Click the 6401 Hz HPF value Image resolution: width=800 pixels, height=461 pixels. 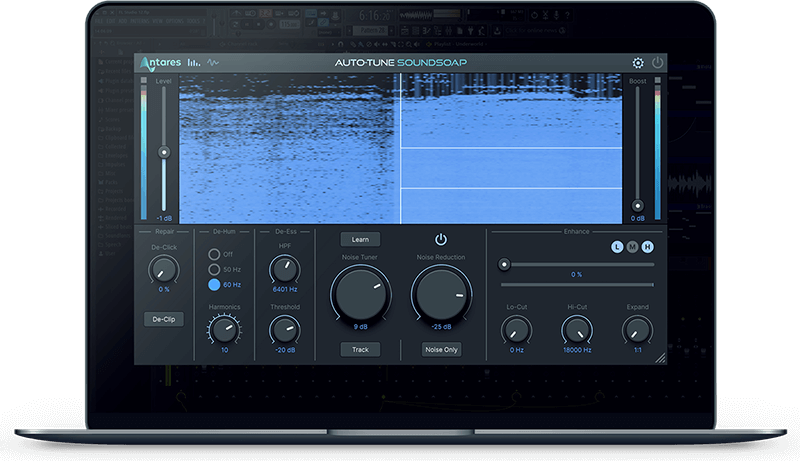coord(285,289)
